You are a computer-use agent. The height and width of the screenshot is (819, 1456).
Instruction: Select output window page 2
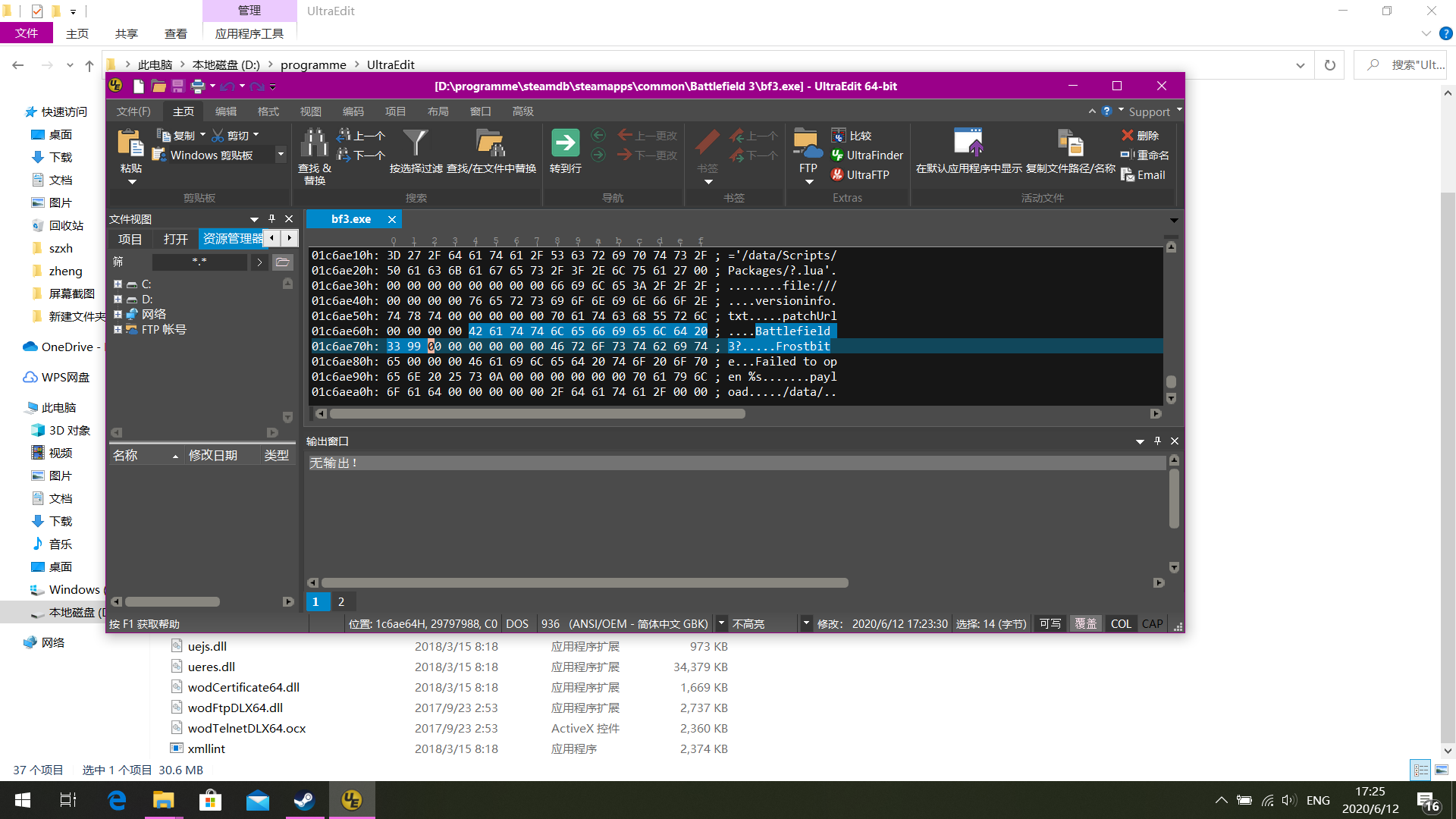pos(341,601)
